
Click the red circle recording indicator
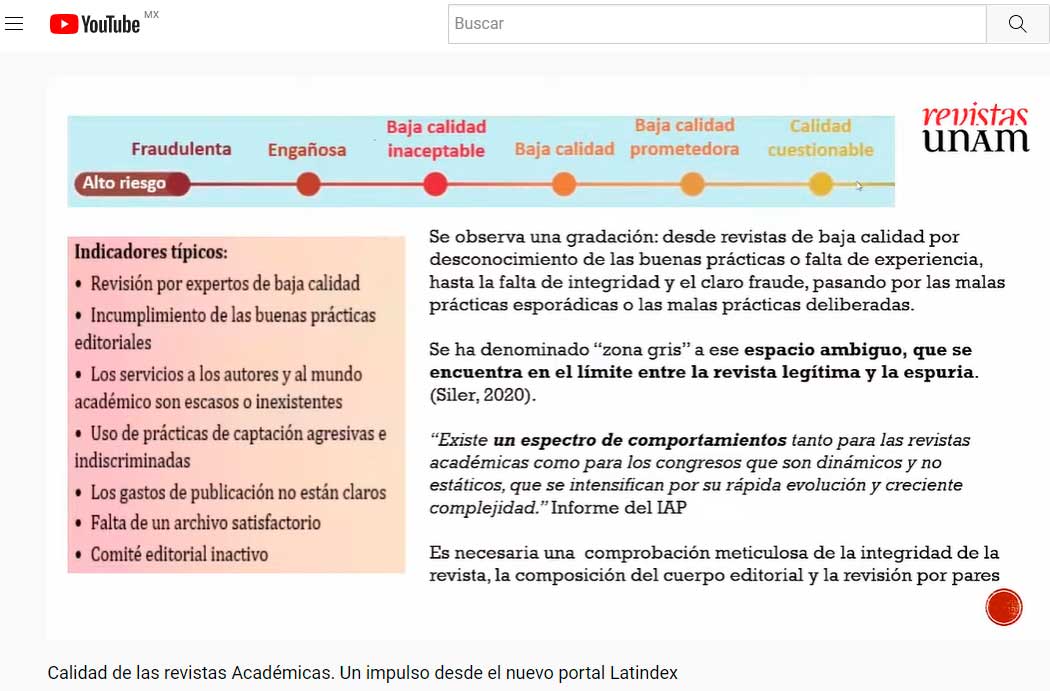1004,607
